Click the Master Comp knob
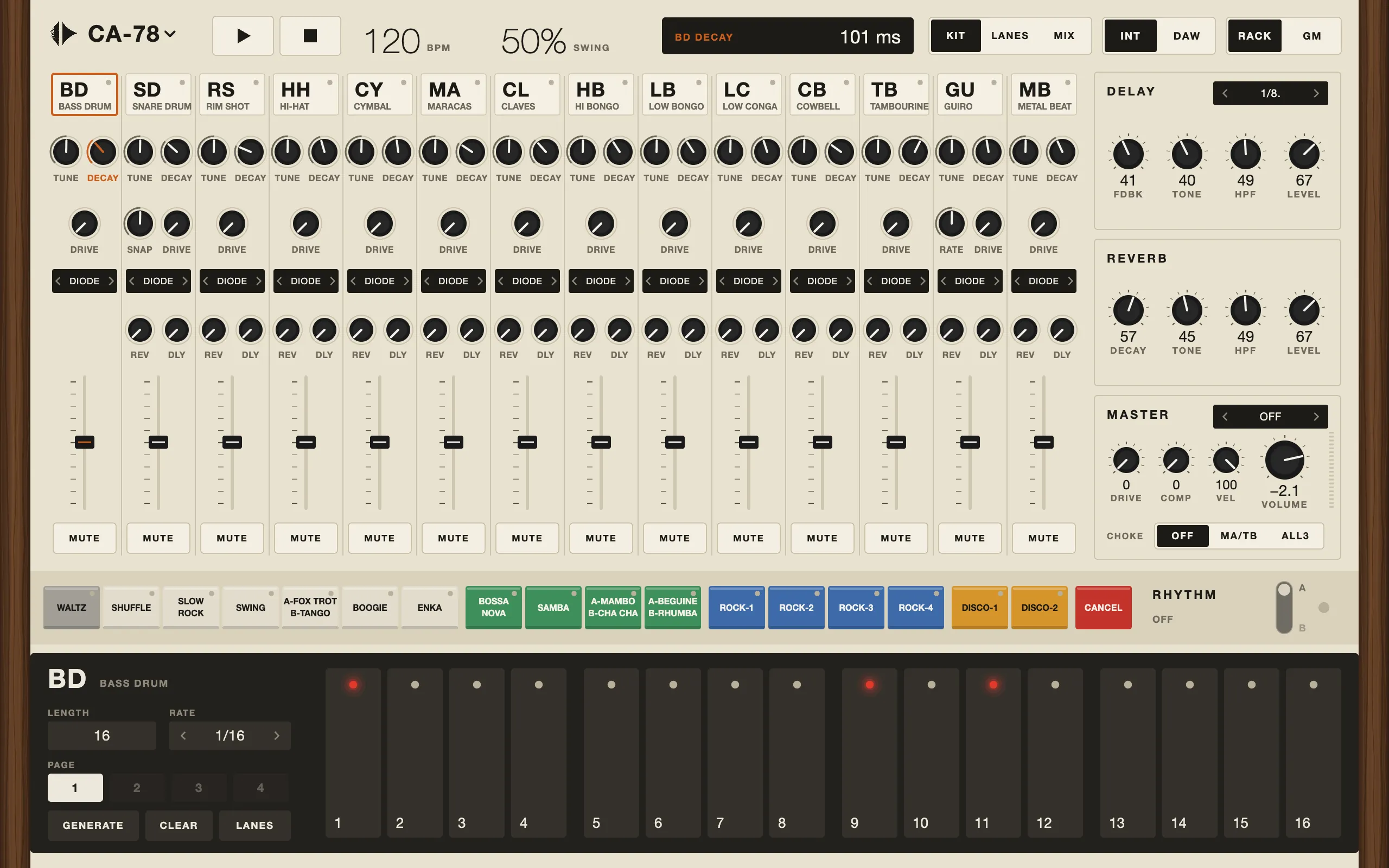Viewport: 1389px width, 868px height. (1175, 461)
